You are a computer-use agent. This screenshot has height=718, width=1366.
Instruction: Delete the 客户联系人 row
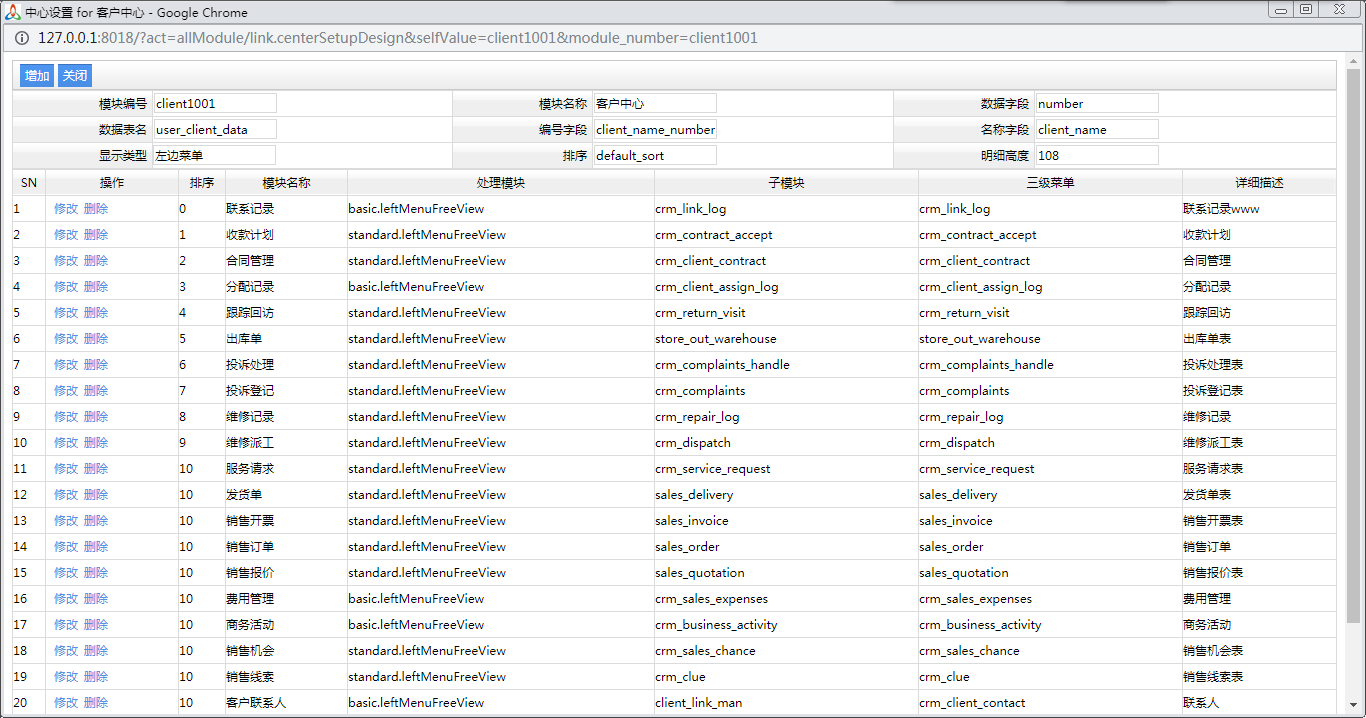tap(96, 703)
